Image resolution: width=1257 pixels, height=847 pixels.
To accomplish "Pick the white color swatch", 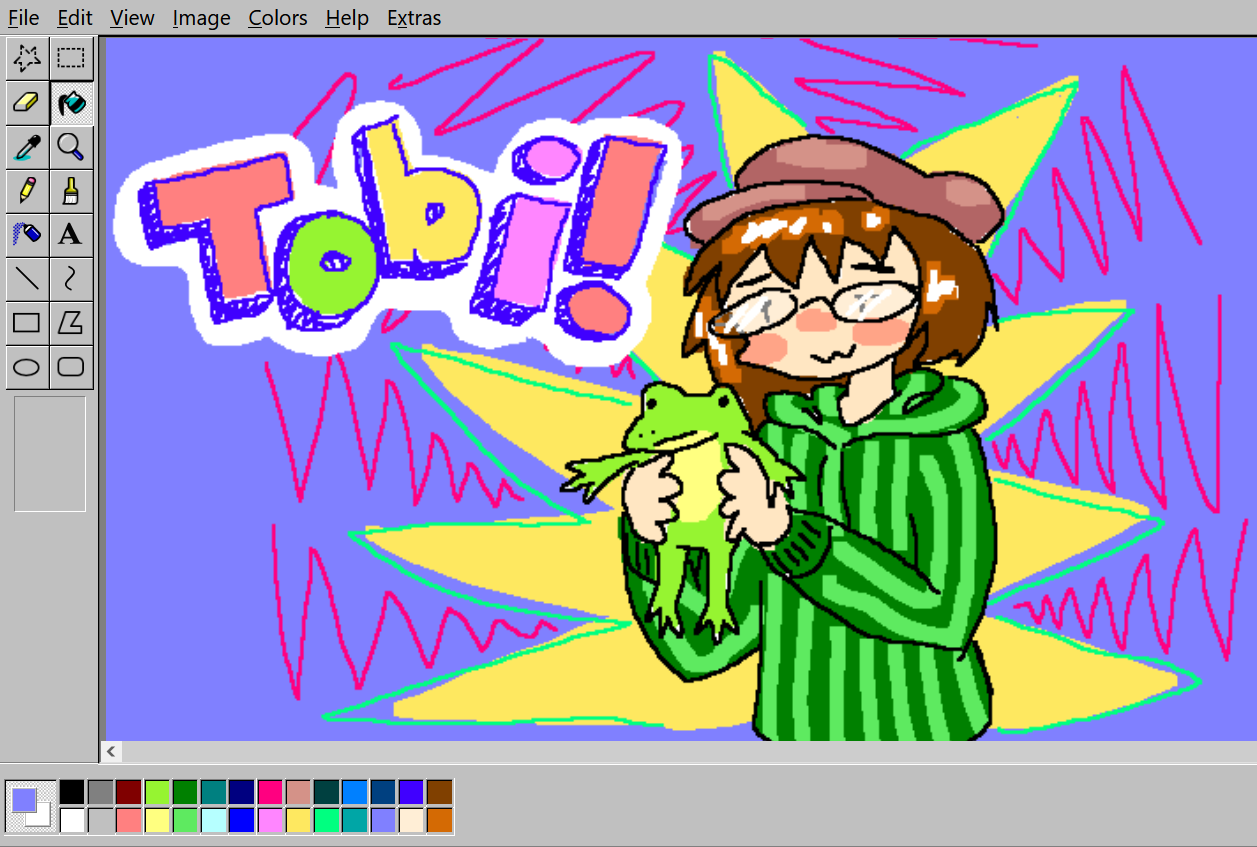I will pos(72,820).
